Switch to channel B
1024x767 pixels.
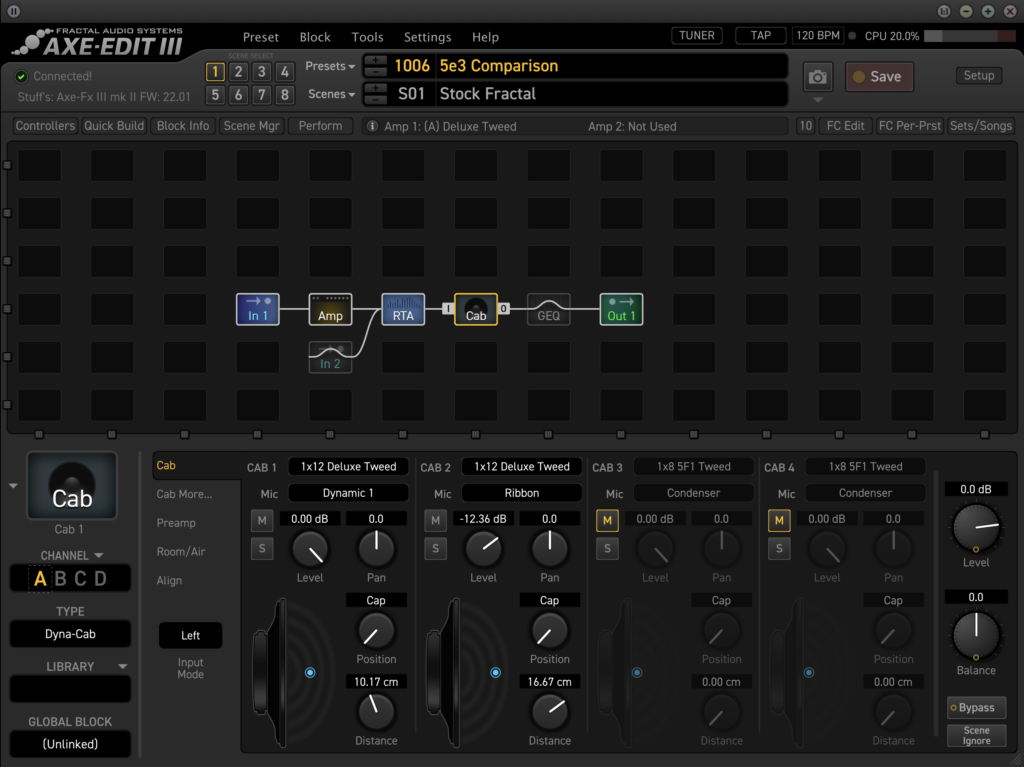pyautogui.click(x=61, y=579)
